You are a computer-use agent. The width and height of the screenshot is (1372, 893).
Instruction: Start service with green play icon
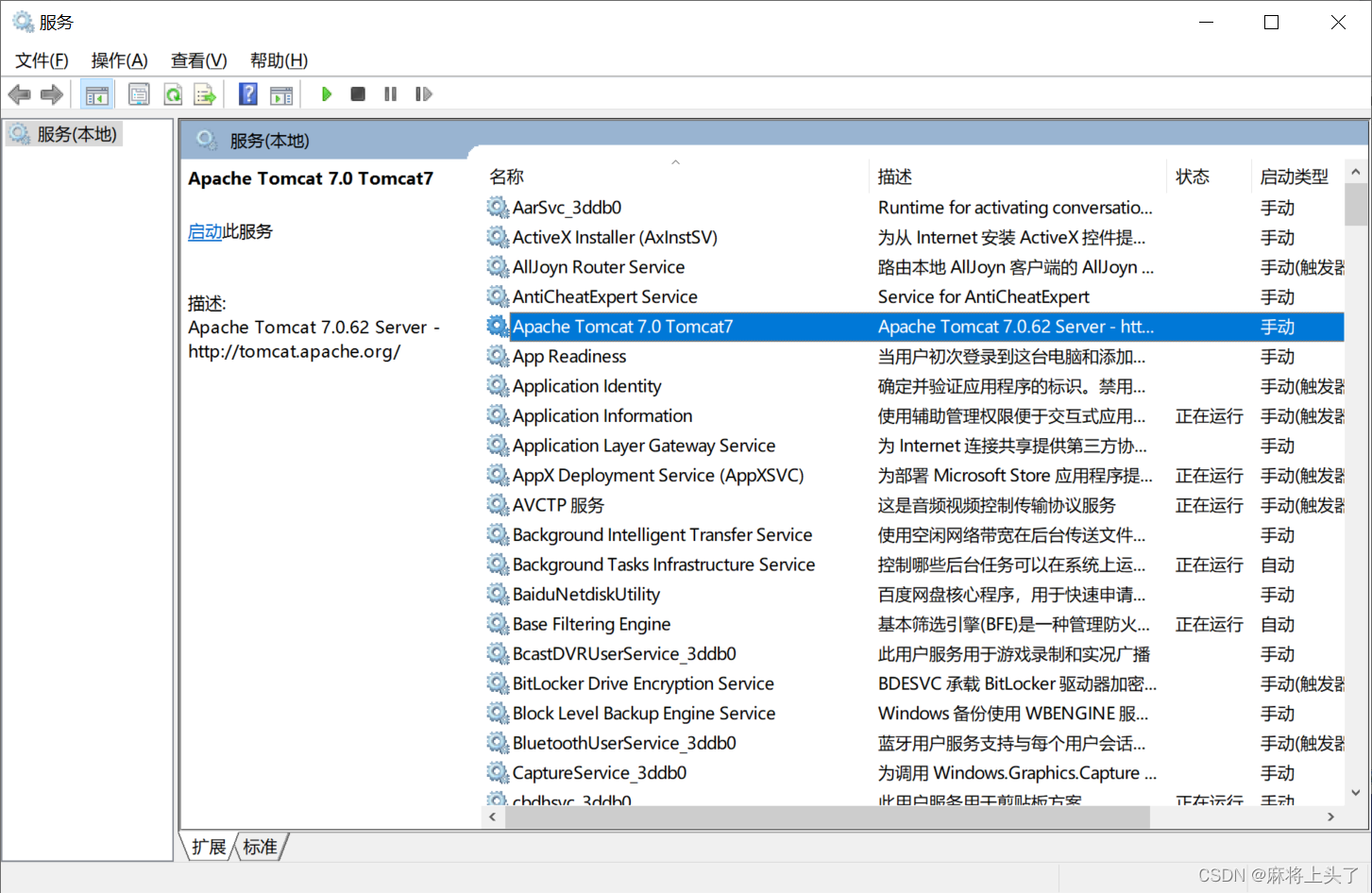(x=327, y=94)
